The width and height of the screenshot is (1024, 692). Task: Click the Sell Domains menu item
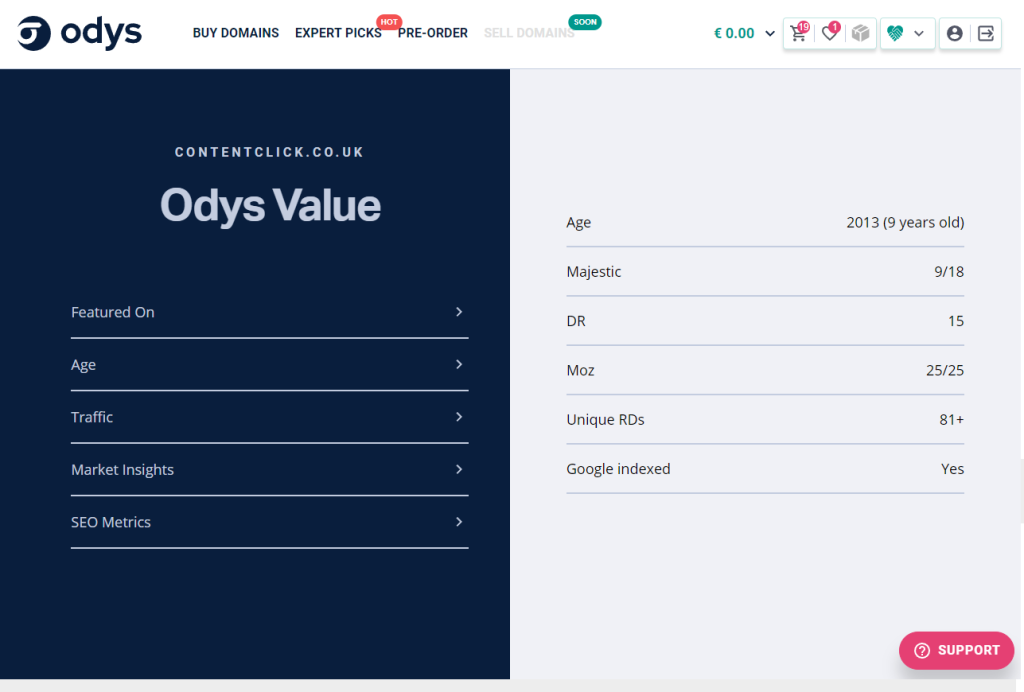click(529, 33)
